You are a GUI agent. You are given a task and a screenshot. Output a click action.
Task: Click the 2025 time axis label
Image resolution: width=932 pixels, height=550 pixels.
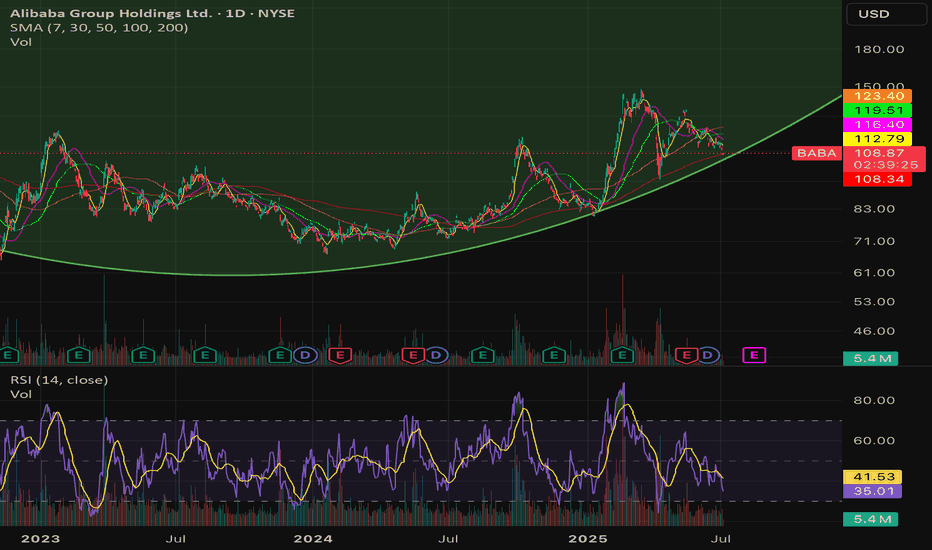pos(588,539)
